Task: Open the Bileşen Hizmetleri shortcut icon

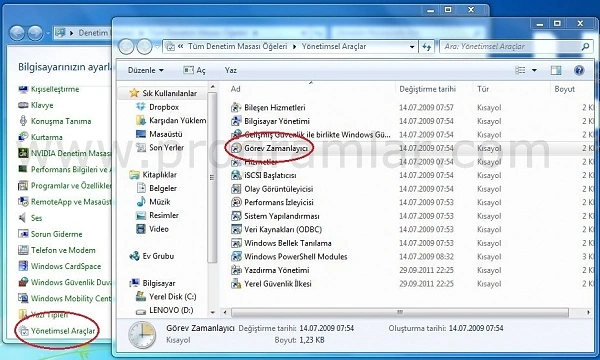Action: (236, 108)
